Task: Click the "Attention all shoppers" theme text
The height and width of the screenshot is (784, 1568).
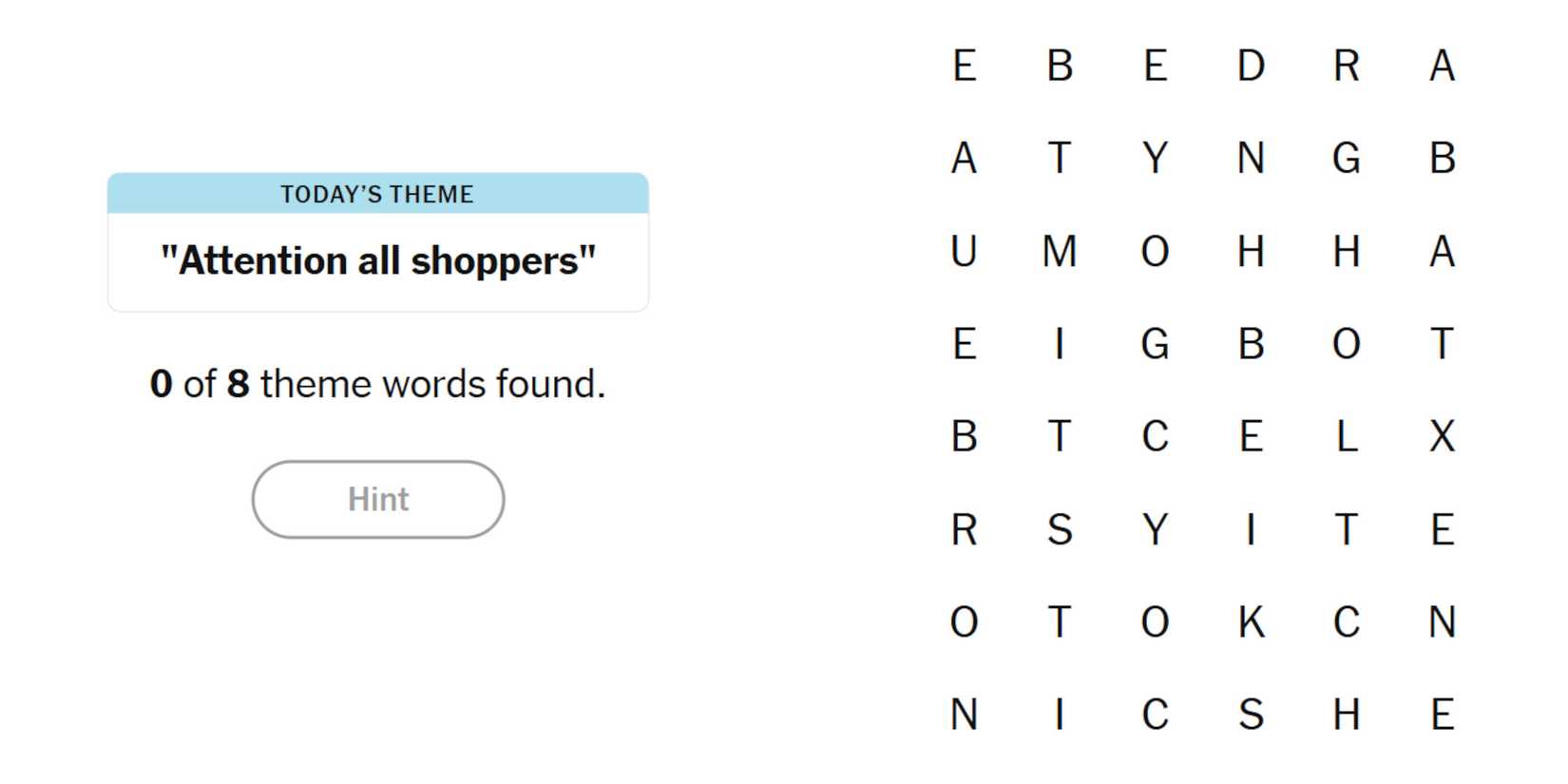Action: coord(377,261)
